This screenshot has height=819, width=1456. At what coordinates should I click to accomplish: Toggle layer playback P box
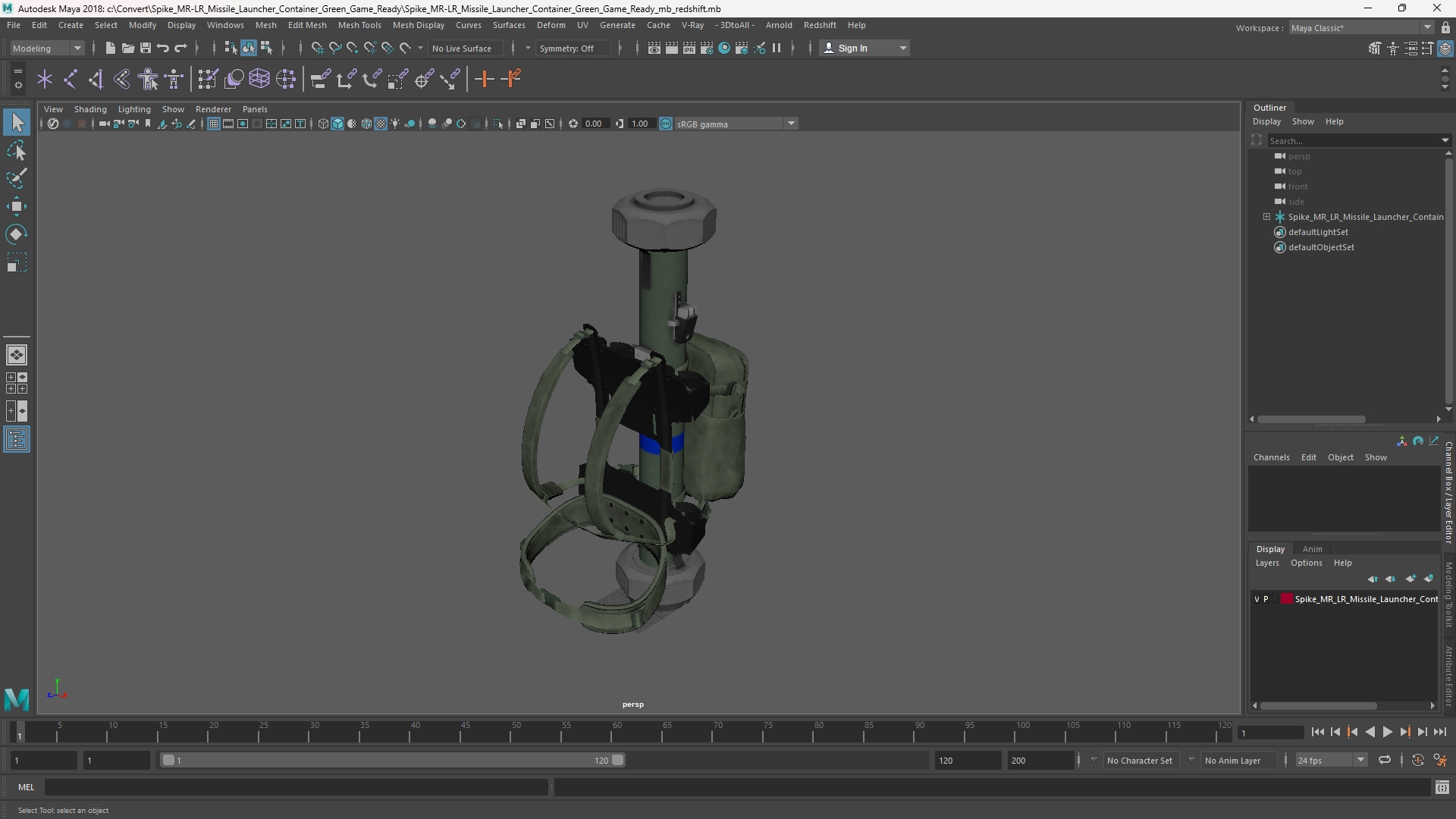point(1266,599)
